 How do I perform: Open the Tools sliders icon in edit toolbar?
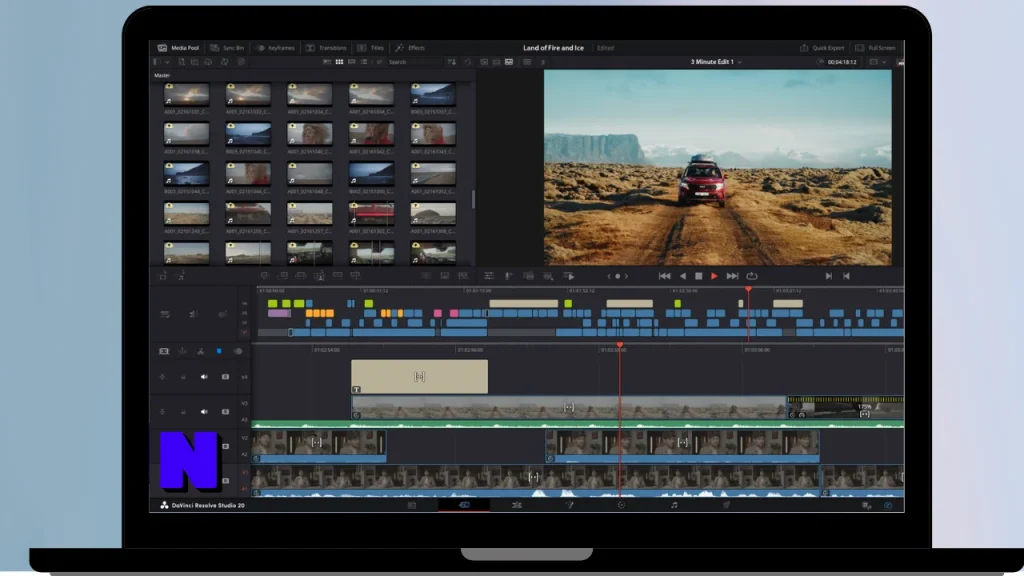[x=488, y=276]
